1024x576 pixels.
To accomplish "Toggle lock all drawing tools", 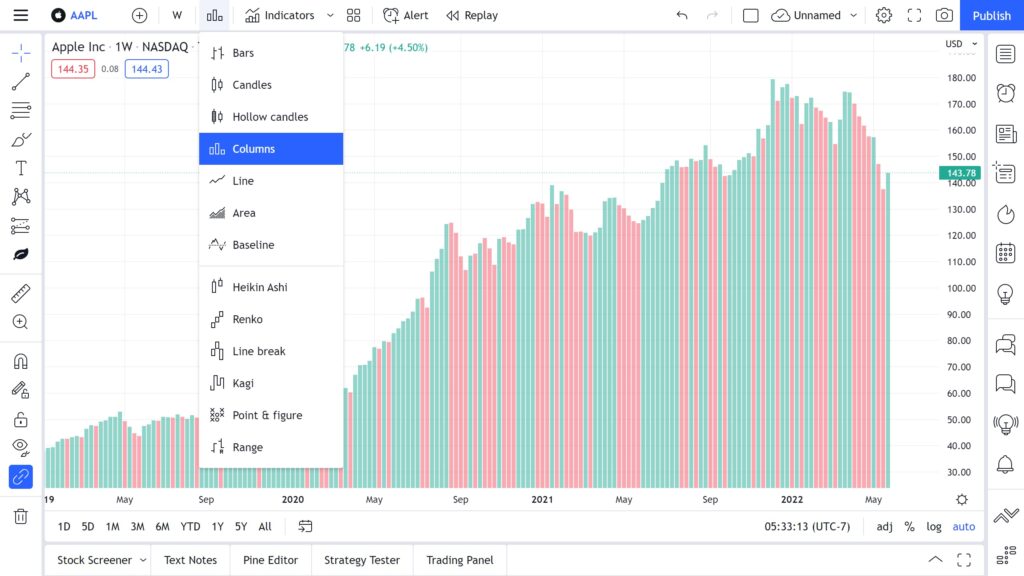I will [21, 419].
